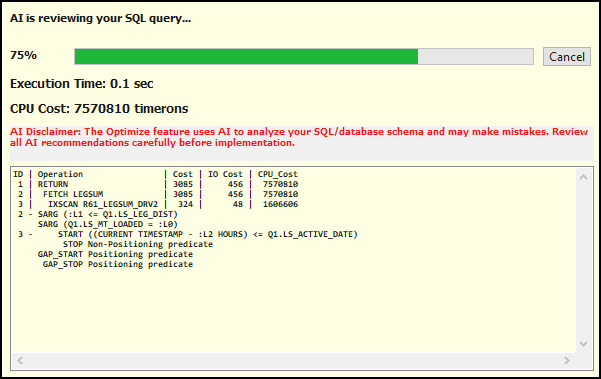Click the 'Operation' column header
Image resolution: width=601 pixels, height=379 pixels.
pyautogui.click(x=60, y=174)
